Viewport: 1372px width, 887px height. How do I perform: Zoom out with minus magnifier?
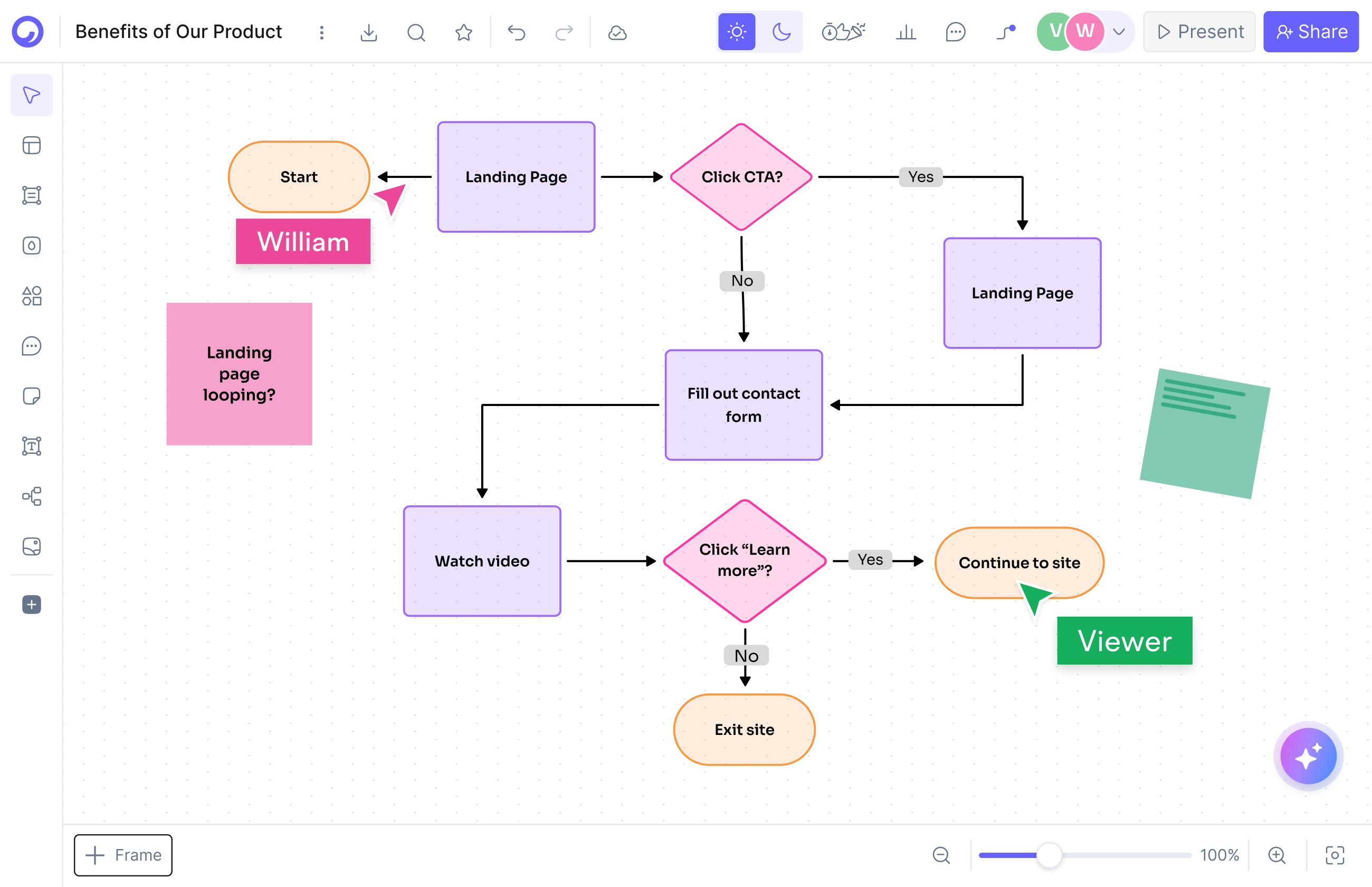[x=941, y=855]
